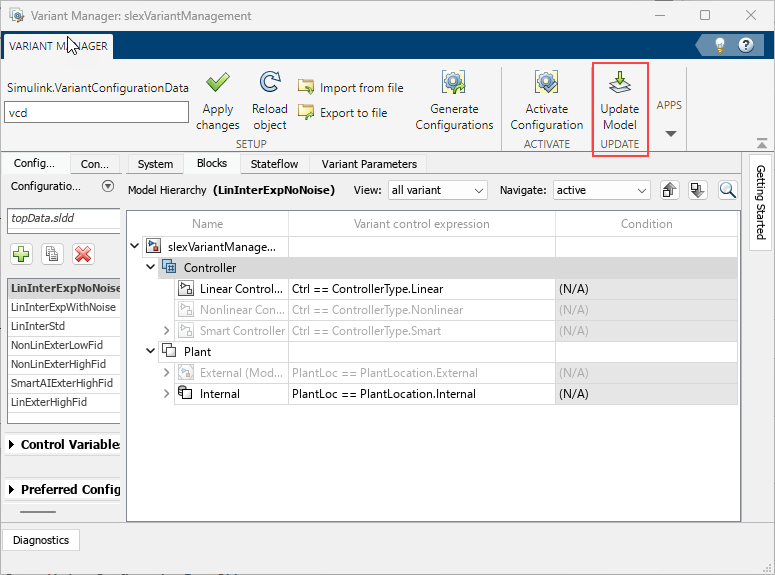Click the Apply changes checkmark icon

(217, 83)
